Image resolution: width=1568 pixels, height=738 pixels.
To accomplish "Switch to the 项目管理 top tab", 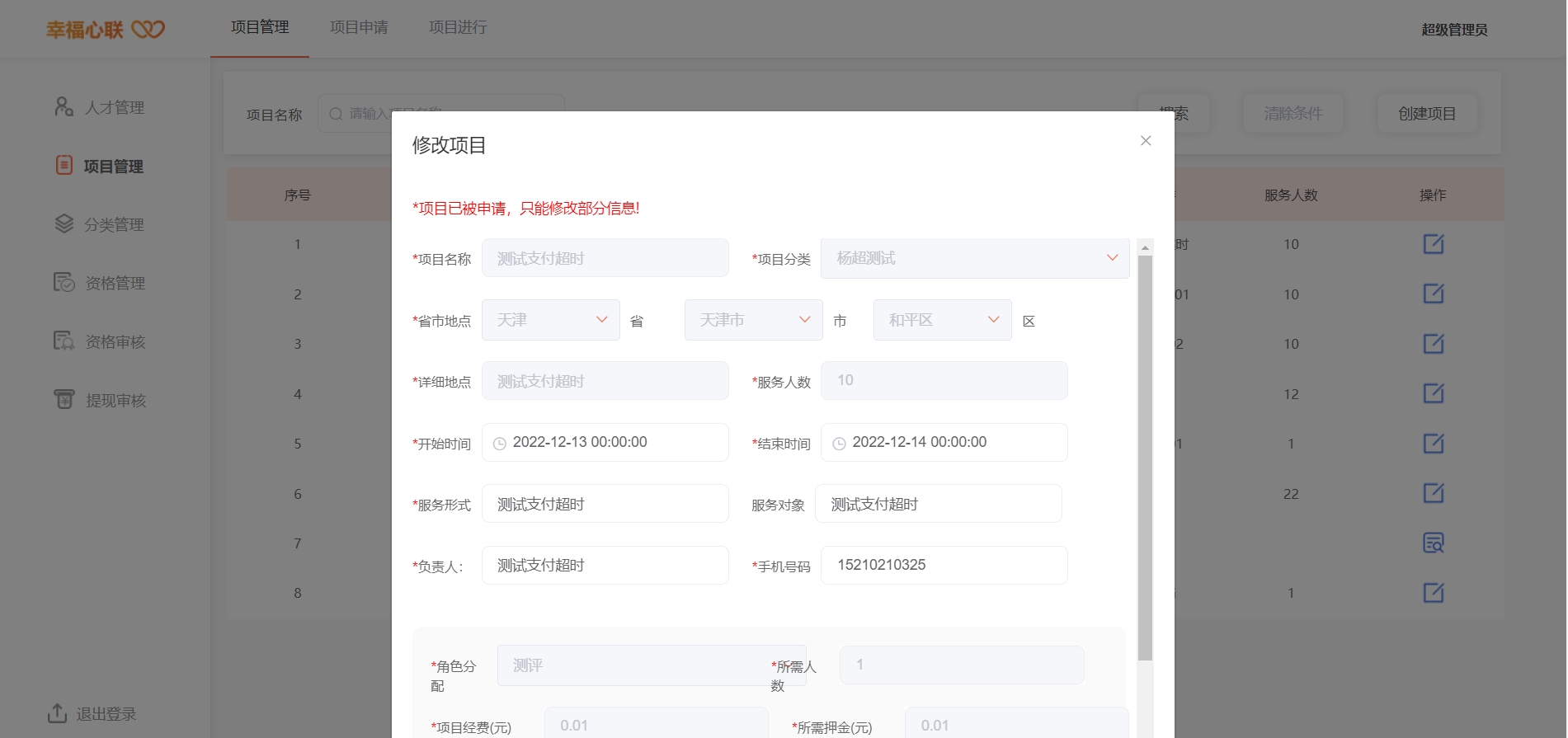I will coord(260,27).
